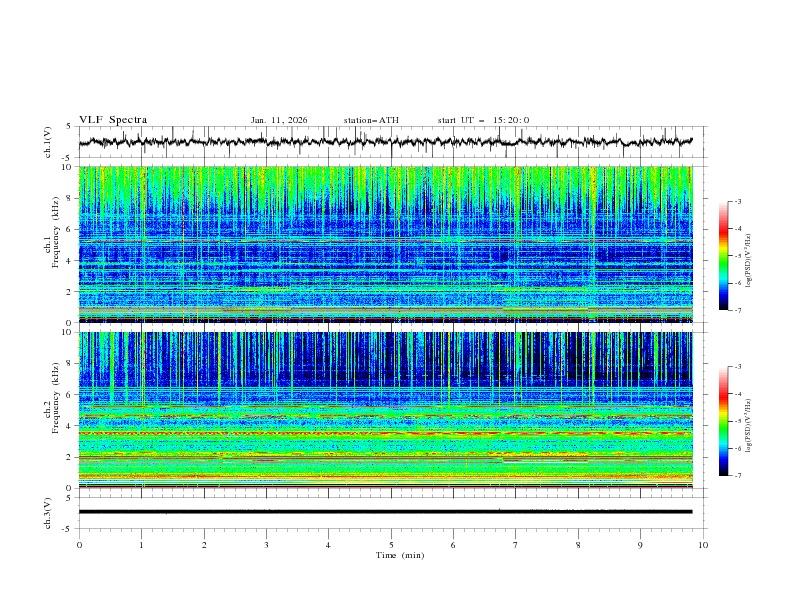The height and width of the screenshot is (612, 792).
Task: Click the ch.2 "Frequency (kHz)" axis label
Action: coord(56,397)
